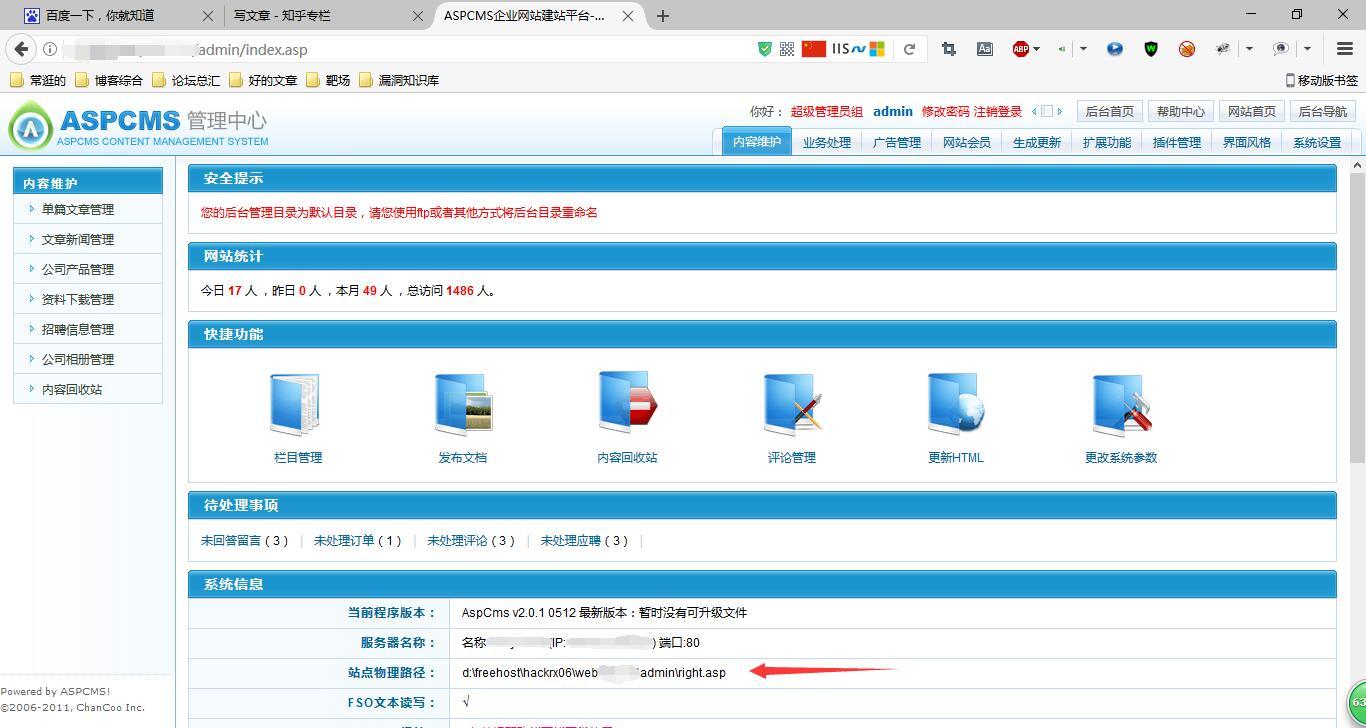The height and width of the screenshot is (728, 1366).
Task: Open the 内容回收站 recycle bin shortcut icon
Action: pos(627,403)
